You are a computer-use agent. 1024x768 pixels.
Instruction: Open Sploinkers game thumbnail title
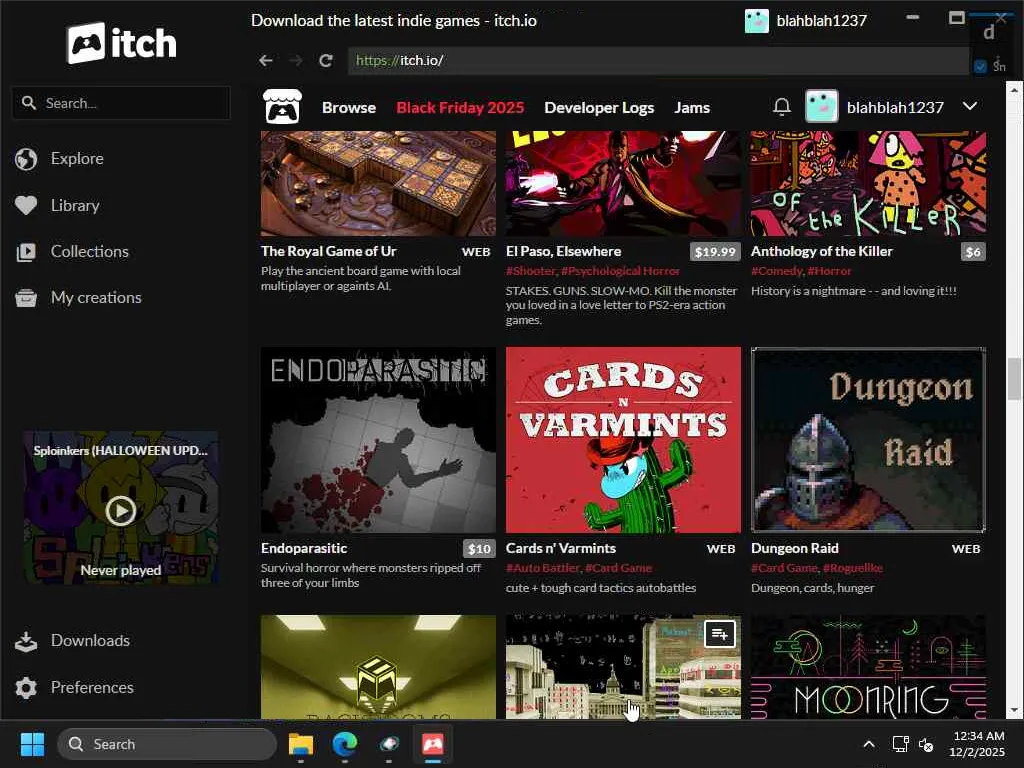coord(121,451)
